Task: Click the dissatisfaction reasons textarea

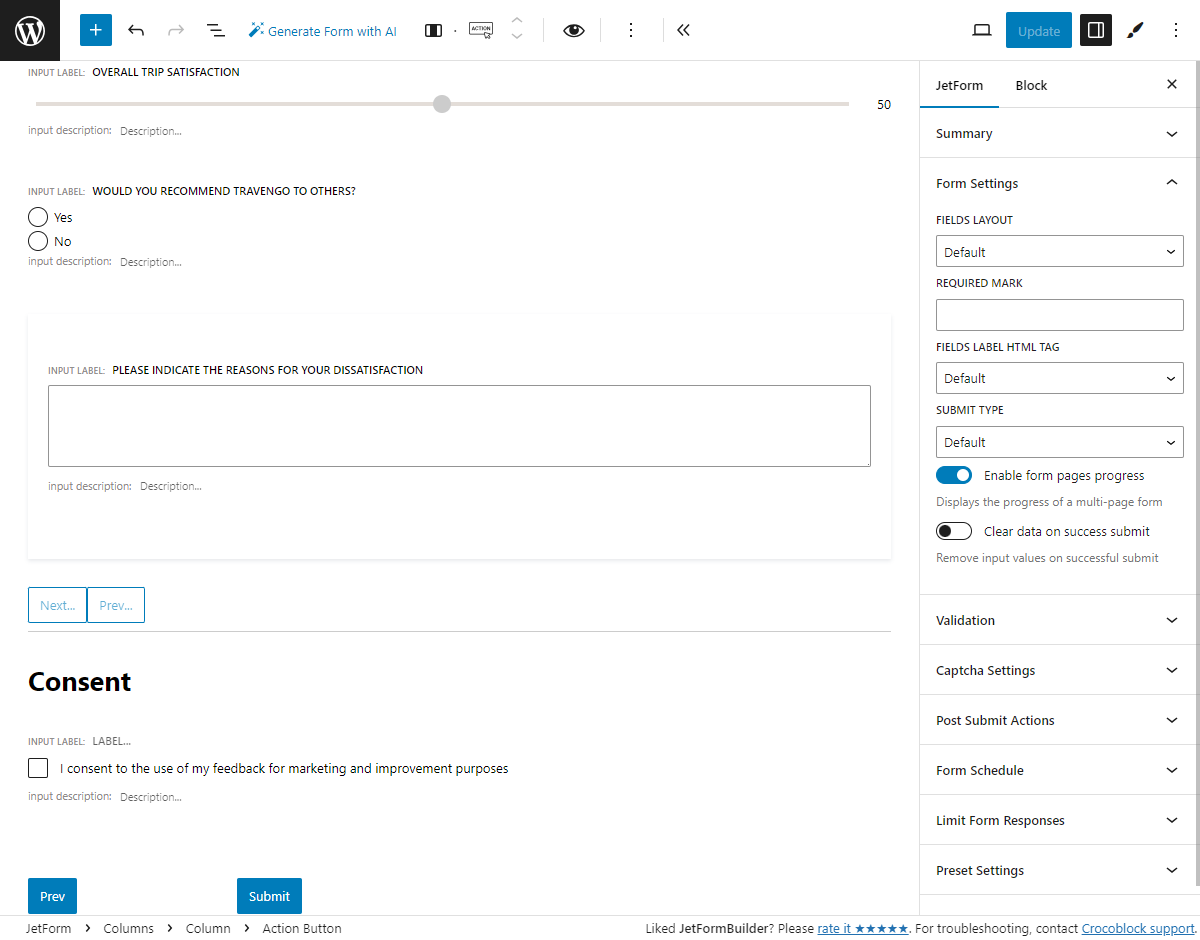Action: coord(459,426)
